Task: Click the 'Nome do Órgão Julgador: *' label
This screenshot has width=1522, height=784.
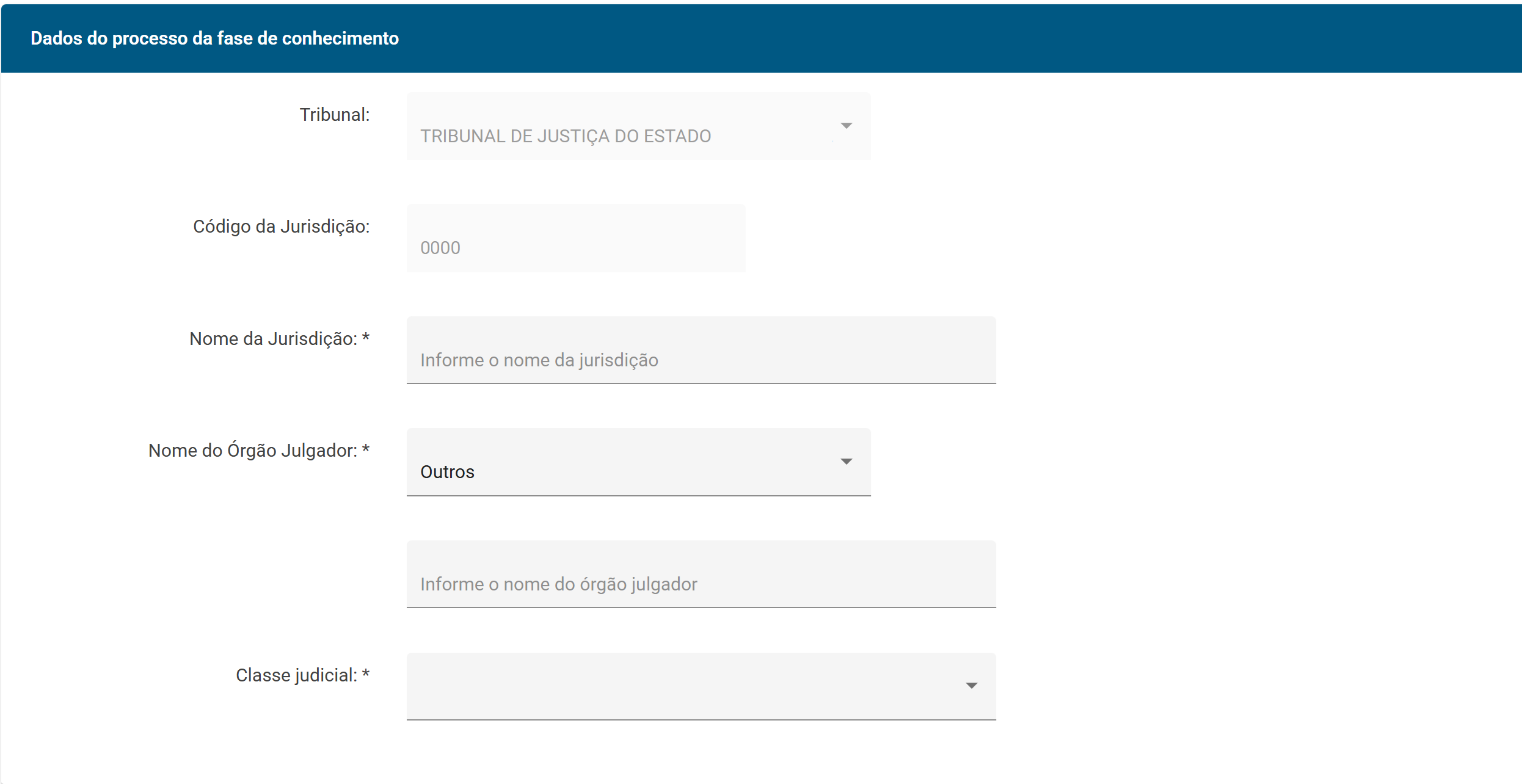Action: click(259, 451)
